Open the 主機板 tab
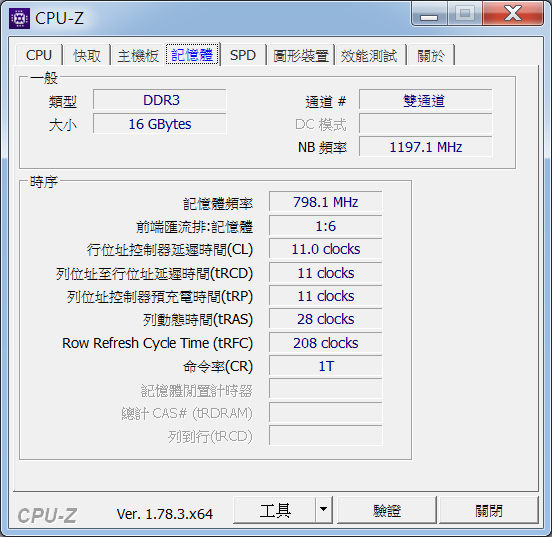 [138, 56]
